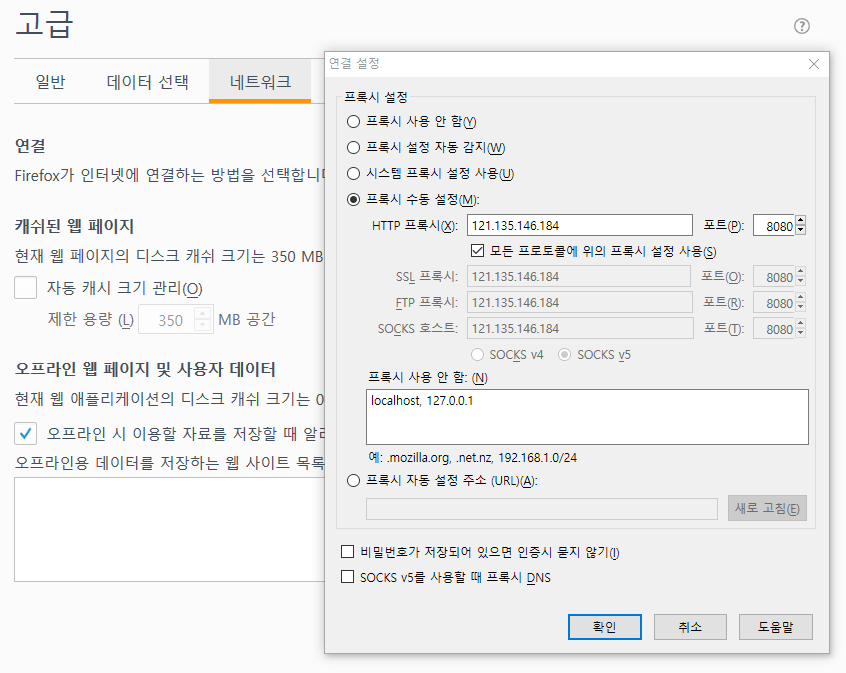The width and height of the screenshot is (846, 673).
Task: Uncheck 모든 프로토콜에 위의 프록시 설정 사용
Action: click(x=476, y=251)
